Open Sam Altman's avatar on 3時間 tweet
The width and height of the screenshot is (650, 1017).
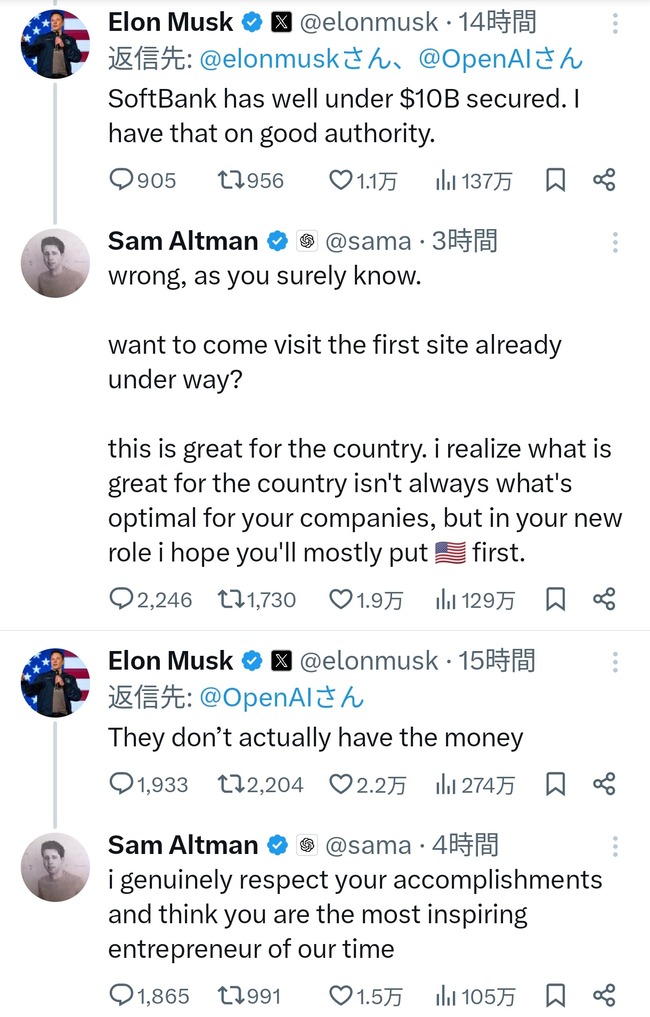(x=55, y=263)
